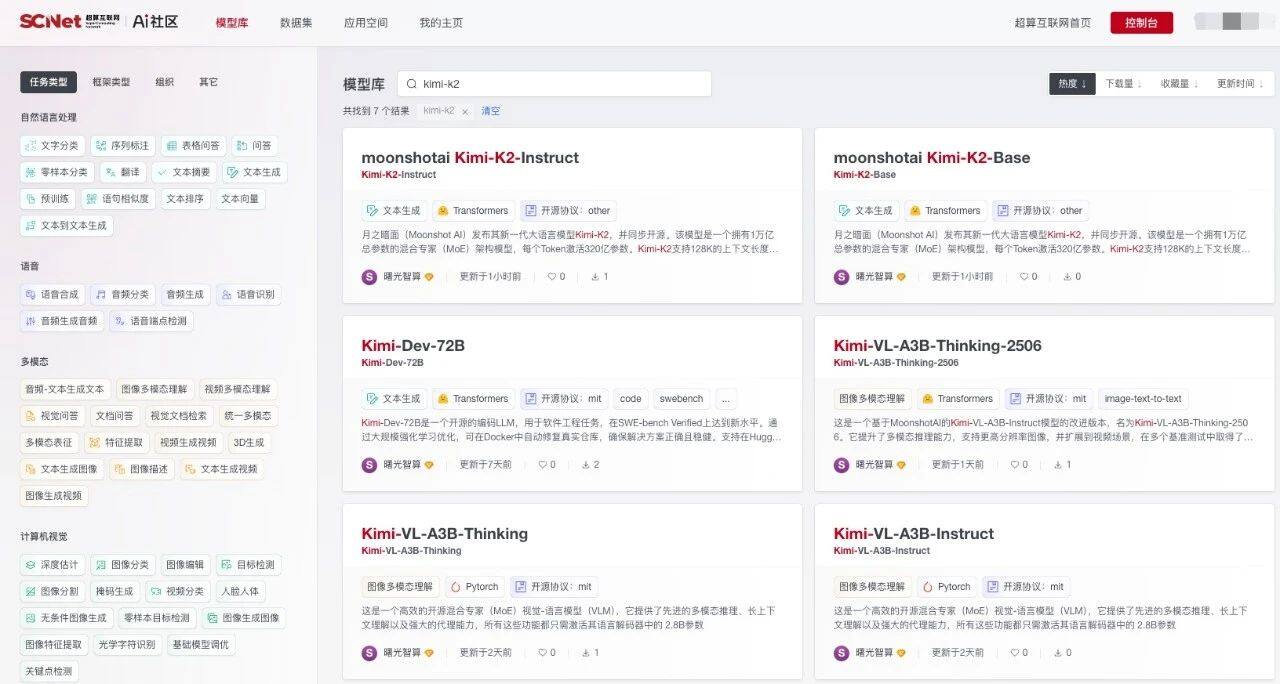This screenshot has width=1280, height=684.
Task: Open Kimi-VL-A3B-Thinking-2506 model
Action: (x=937, y=345)
